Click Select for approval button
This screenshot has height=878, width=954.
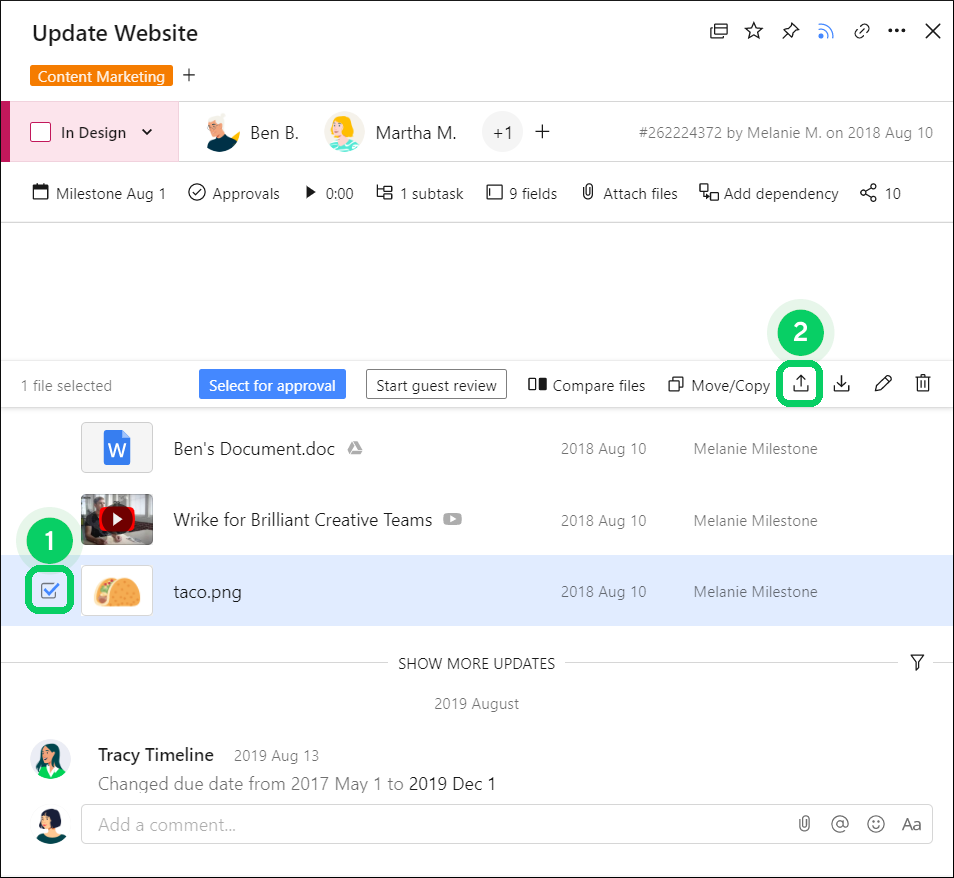272,385
